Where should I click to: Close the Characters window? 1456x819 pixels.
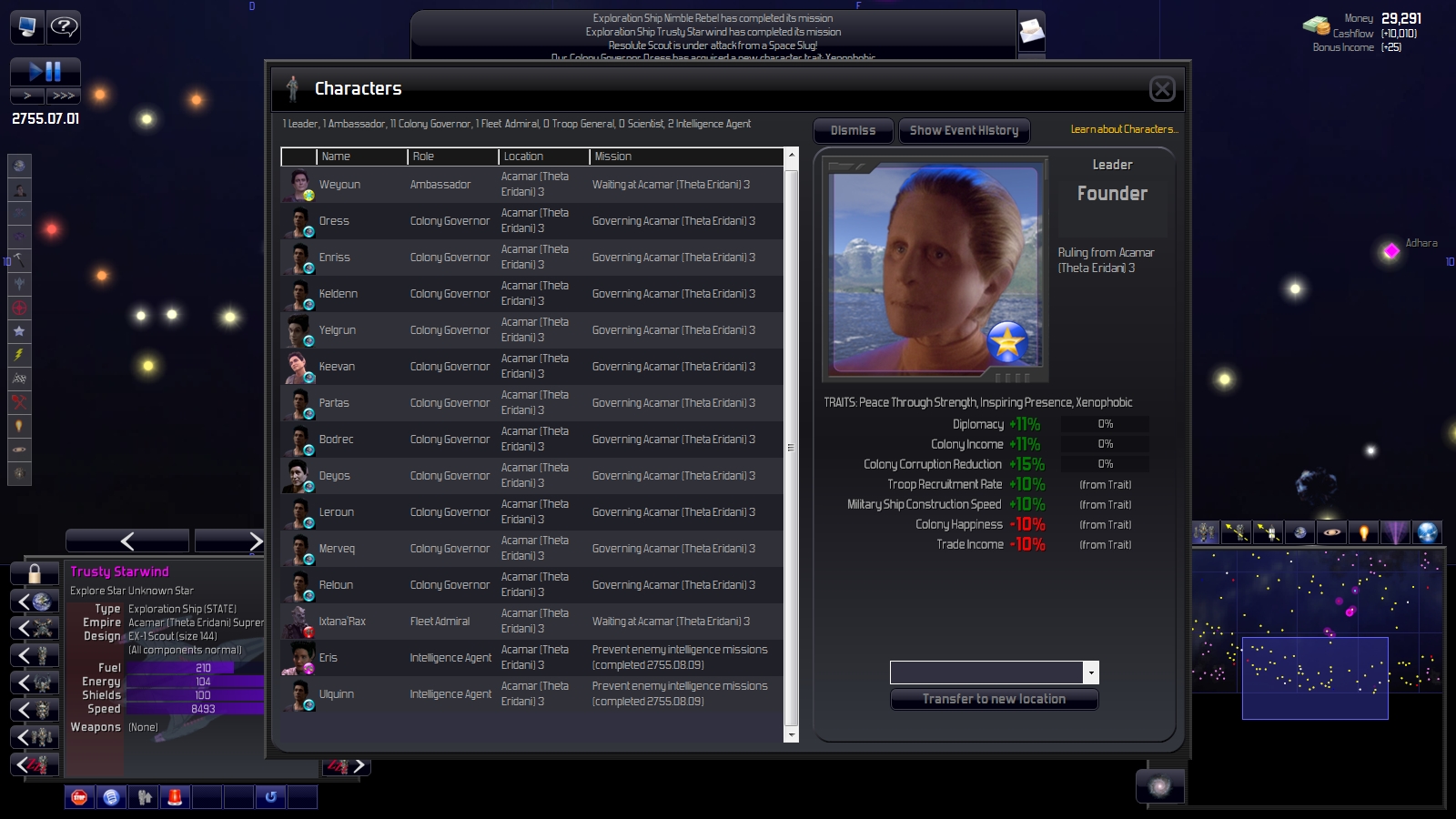point(1162,88)
